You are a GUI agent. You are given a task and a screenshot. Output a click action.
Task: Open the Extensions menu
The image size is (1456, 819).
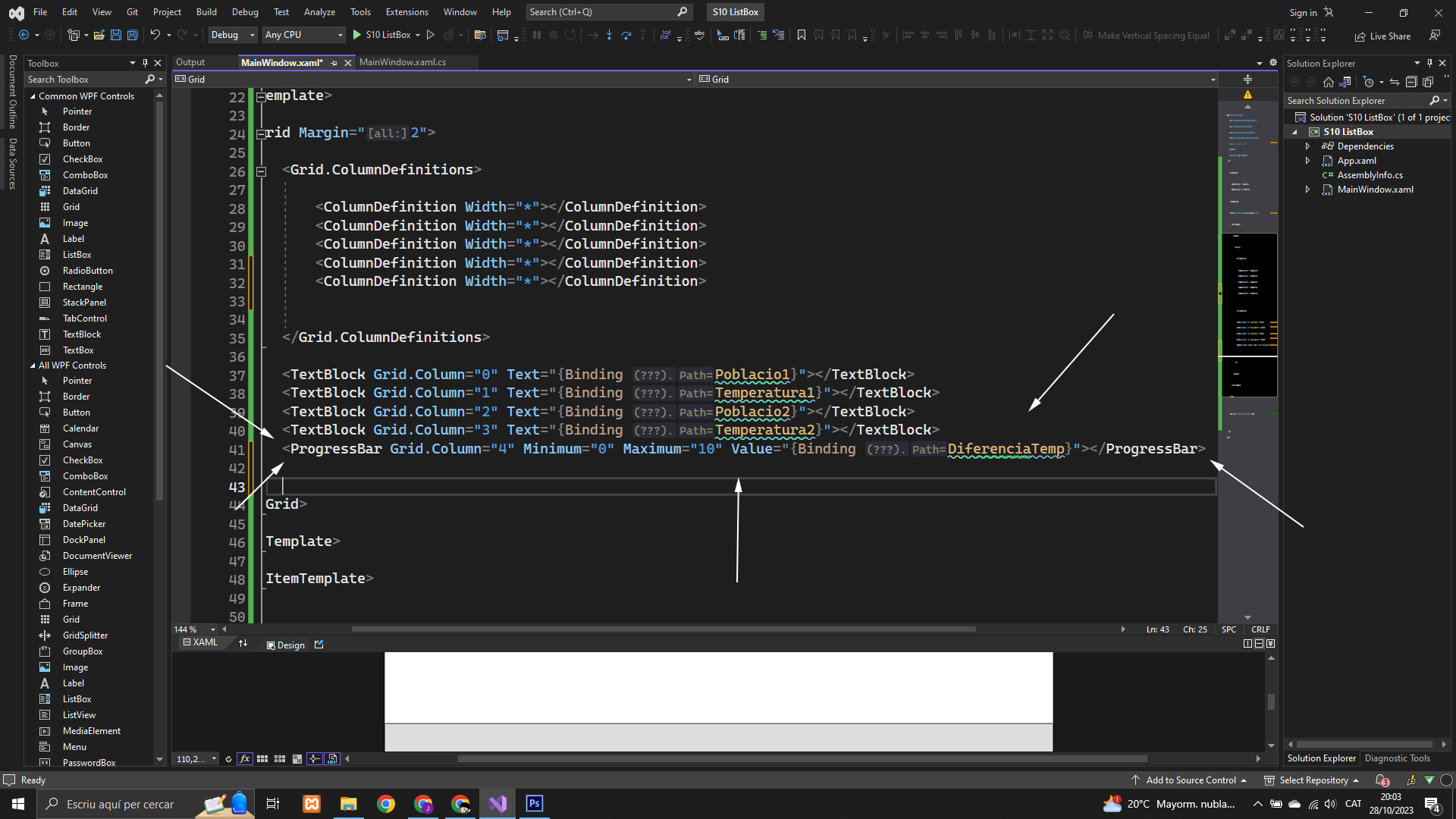tap(406, 12)
